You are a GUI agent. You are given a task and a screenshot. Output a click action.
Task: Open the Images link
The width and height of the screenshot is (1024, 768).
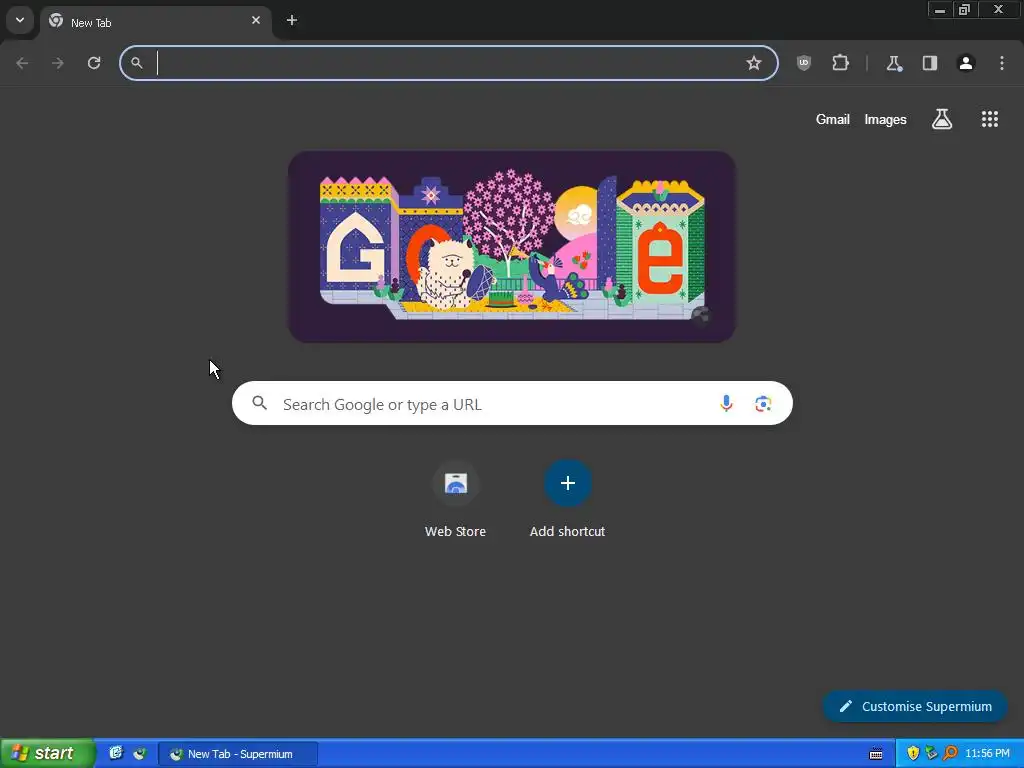pos(885,120)
